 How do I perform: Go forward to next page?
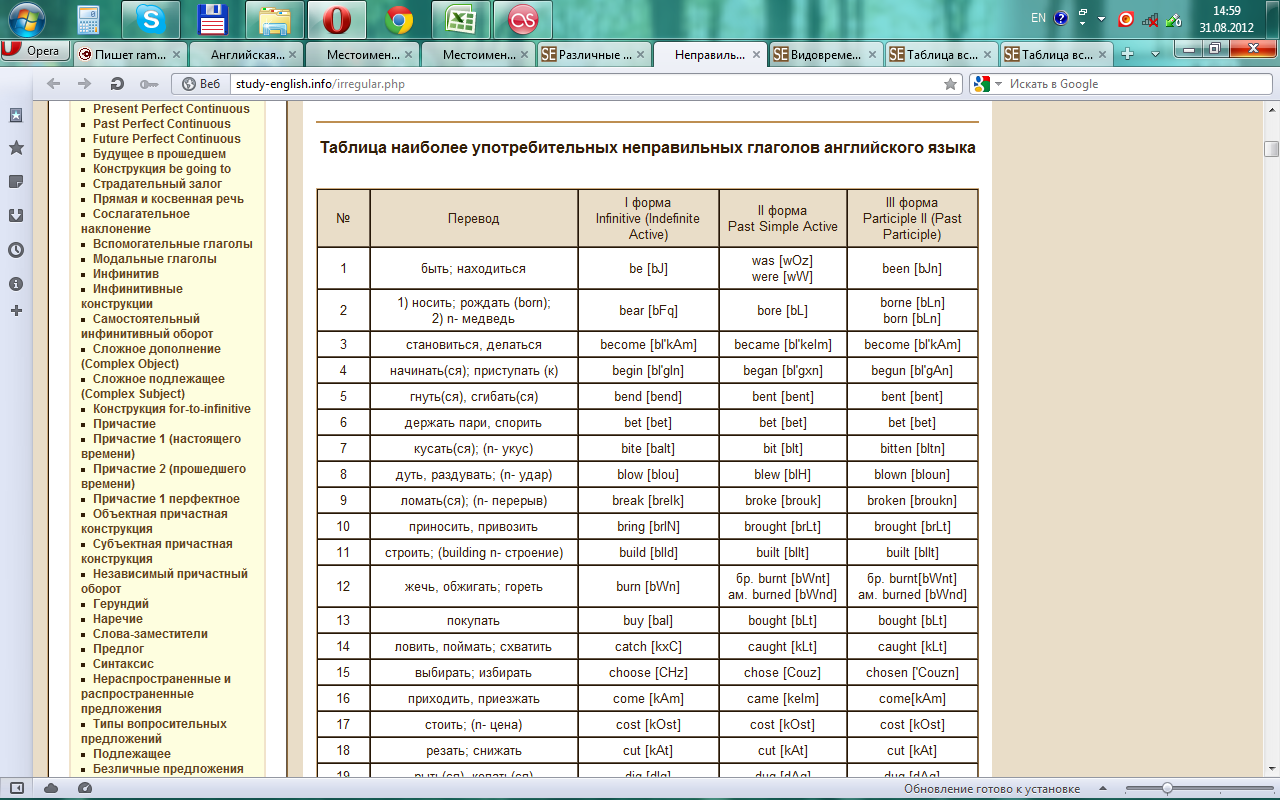coord(85,84)
